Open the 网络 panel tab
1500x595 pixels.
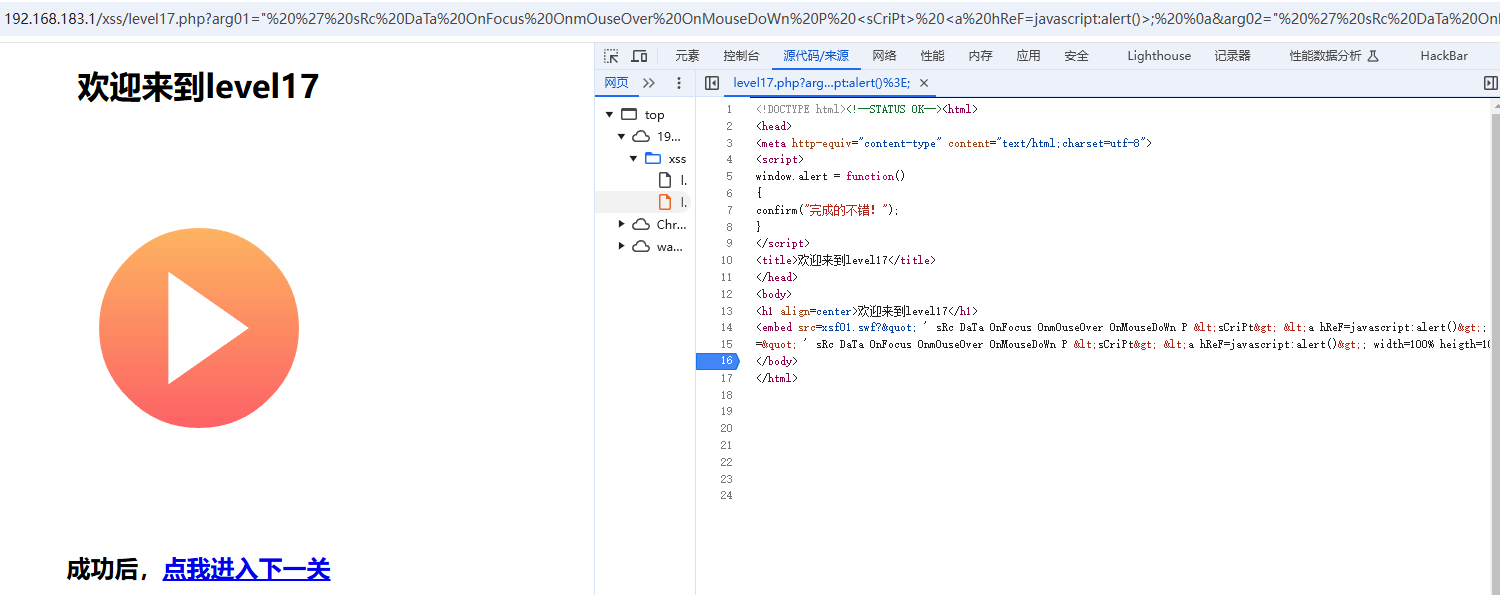coord(884,56)
